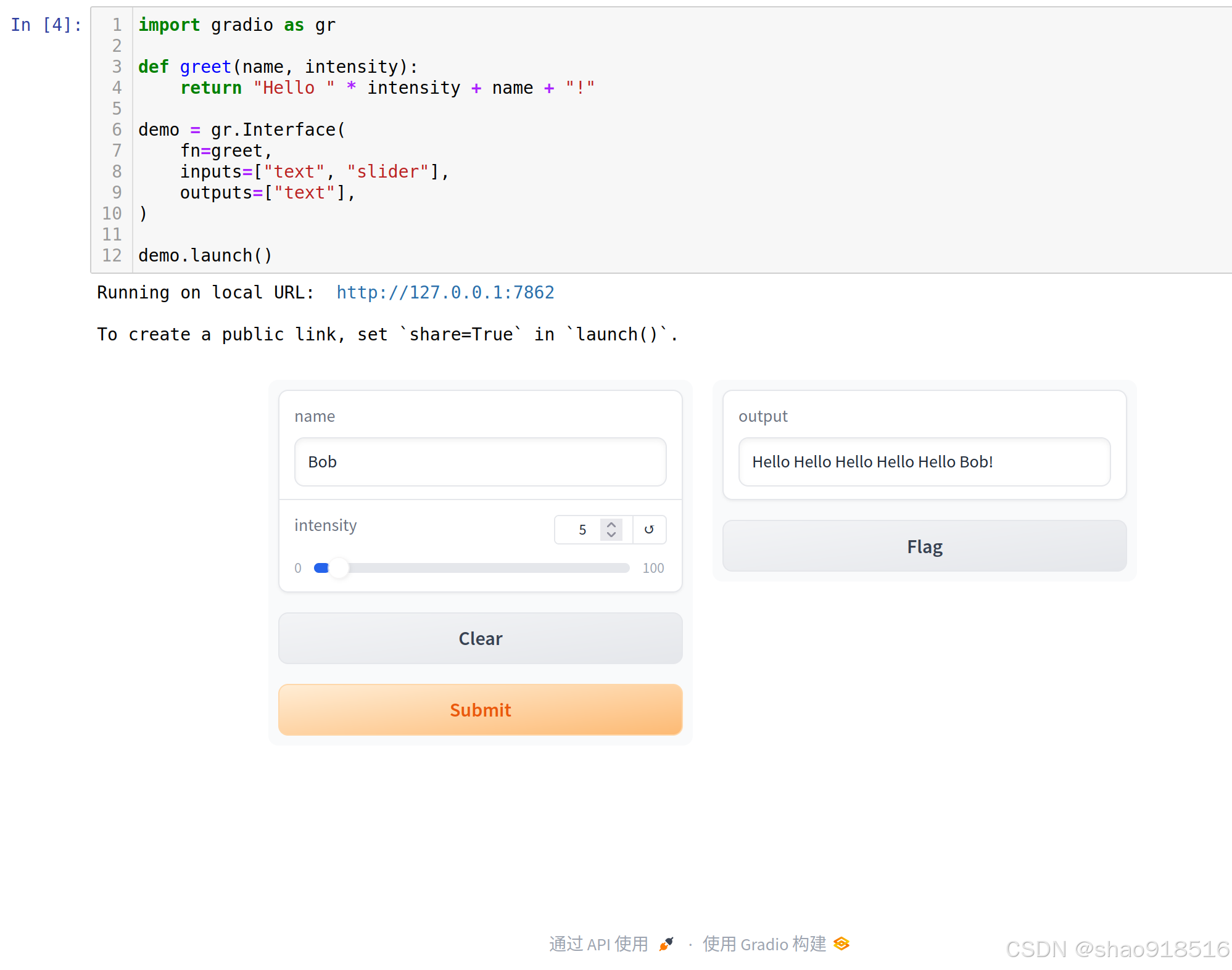Click the intensity reset arrow icon
Screen dimensions: 1232x970
[649, 529]
